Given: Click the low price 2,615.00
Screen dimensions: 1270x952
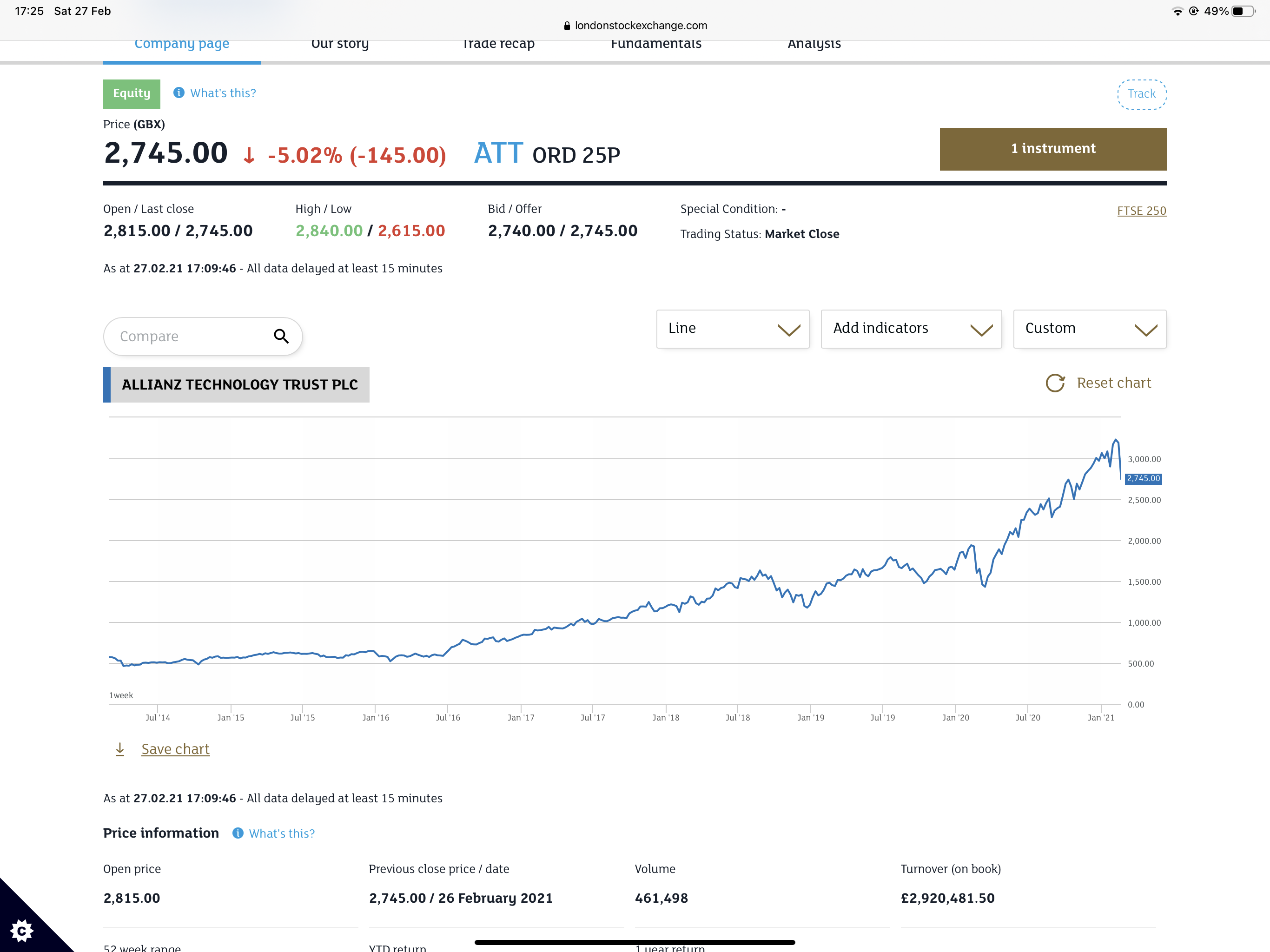Looking at the screenshot, I should 411,231.
